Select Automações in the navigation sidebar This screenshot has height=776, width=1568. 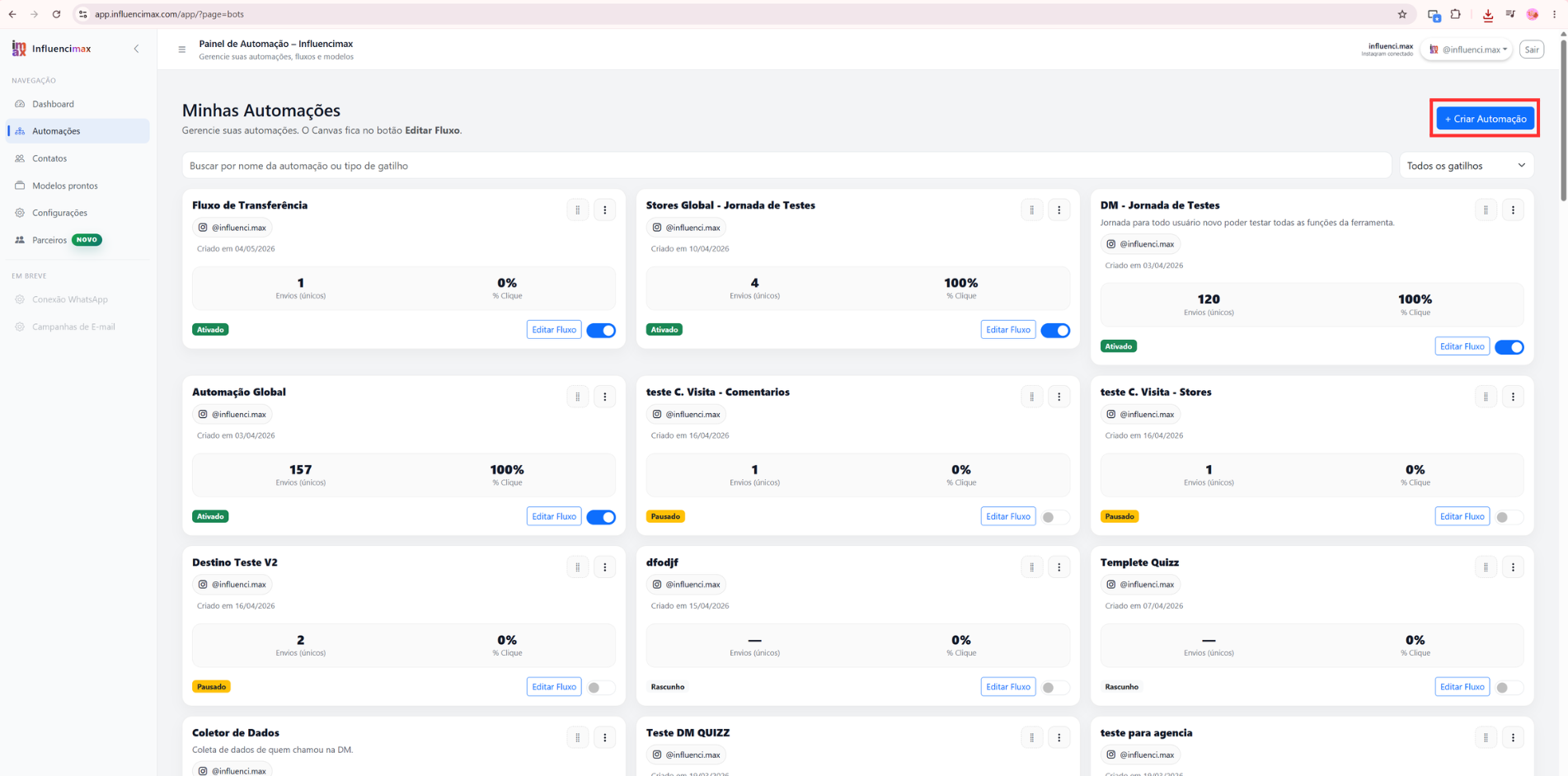click(78, 131)
